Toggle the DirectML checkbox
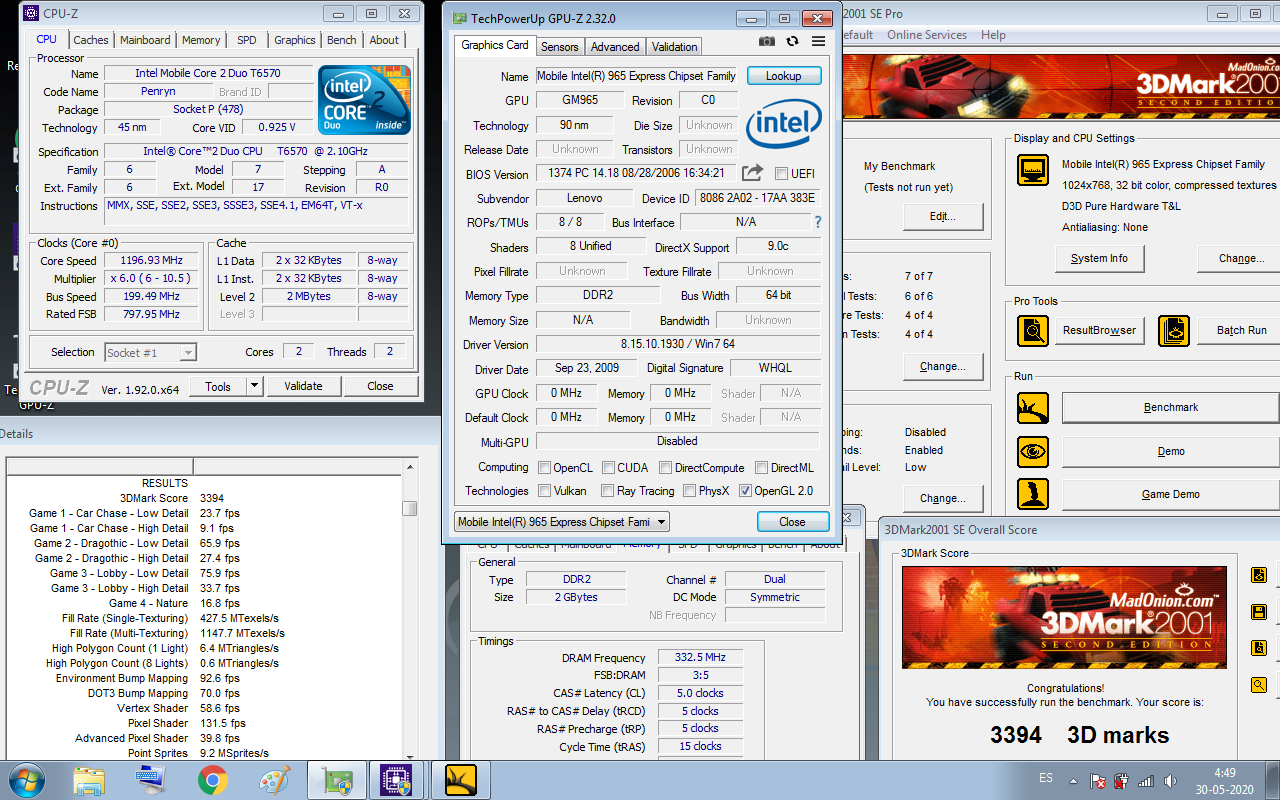The height and width of the screenshot is (800, 1280). (762, 468)
